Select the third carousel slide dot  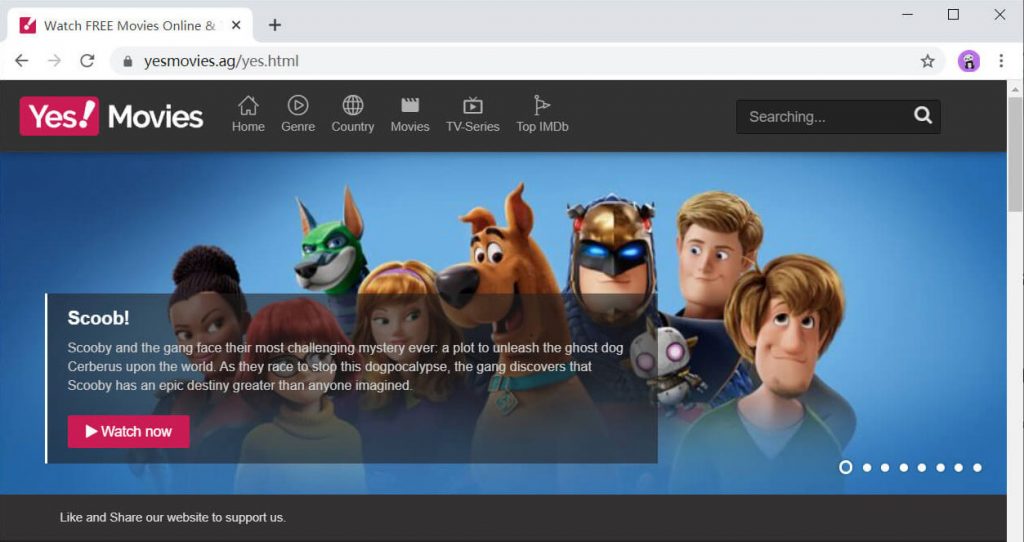pyautogui.click(x=885, y=468)
